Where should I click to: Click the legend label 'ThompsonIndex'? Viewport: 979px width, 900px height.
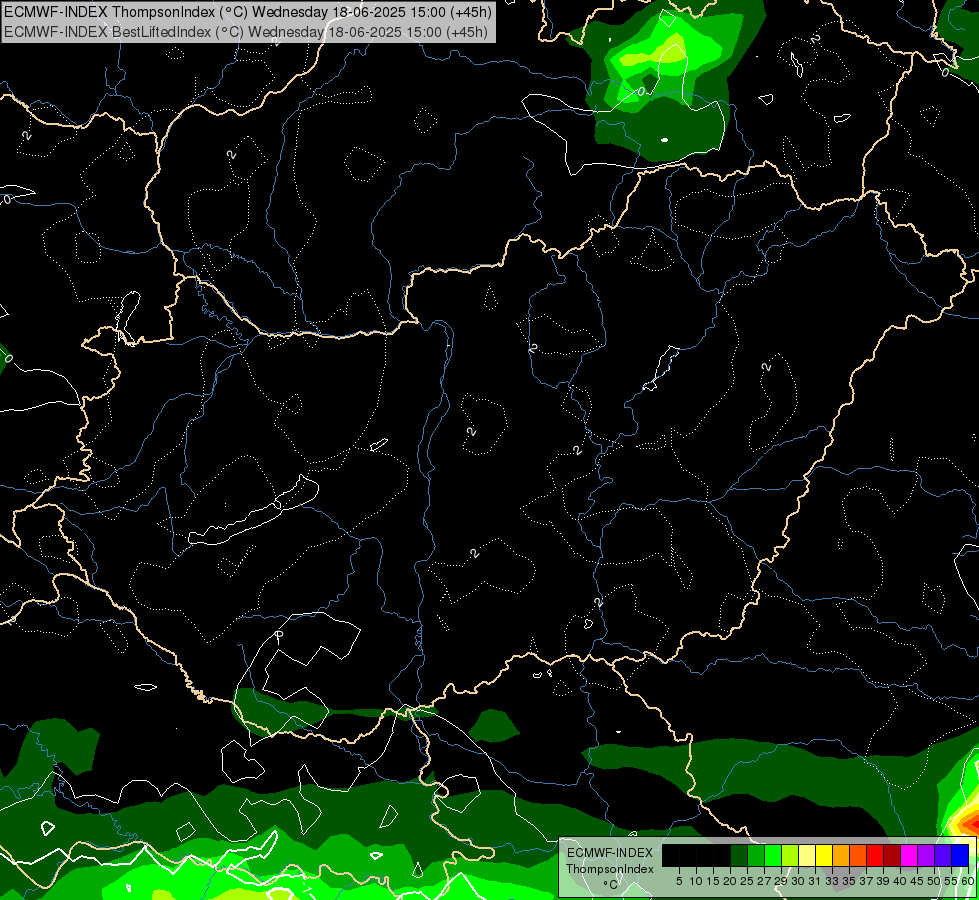pyautogui.click(x=610, y=869)
